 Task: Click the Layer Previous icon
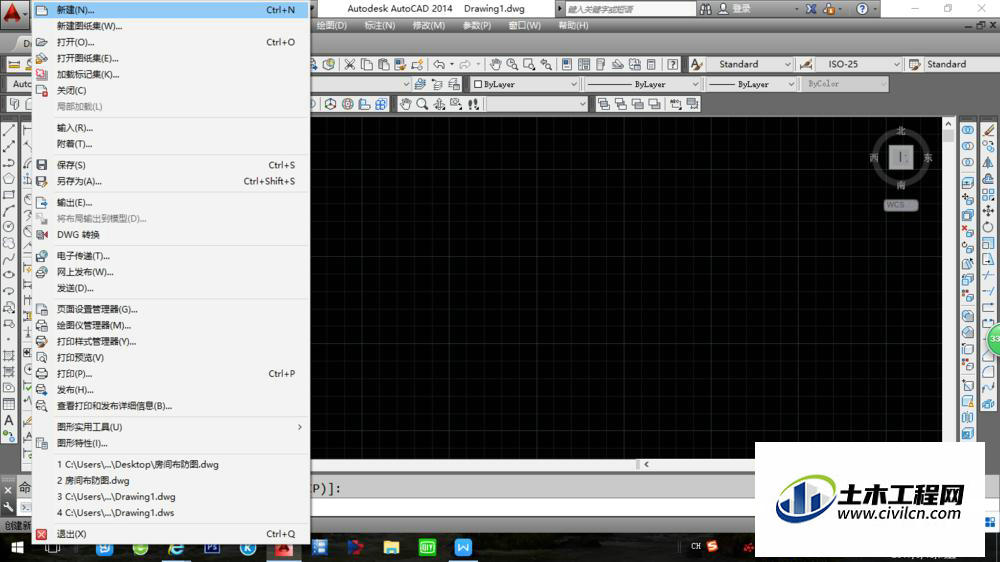(x=437, y=84)
